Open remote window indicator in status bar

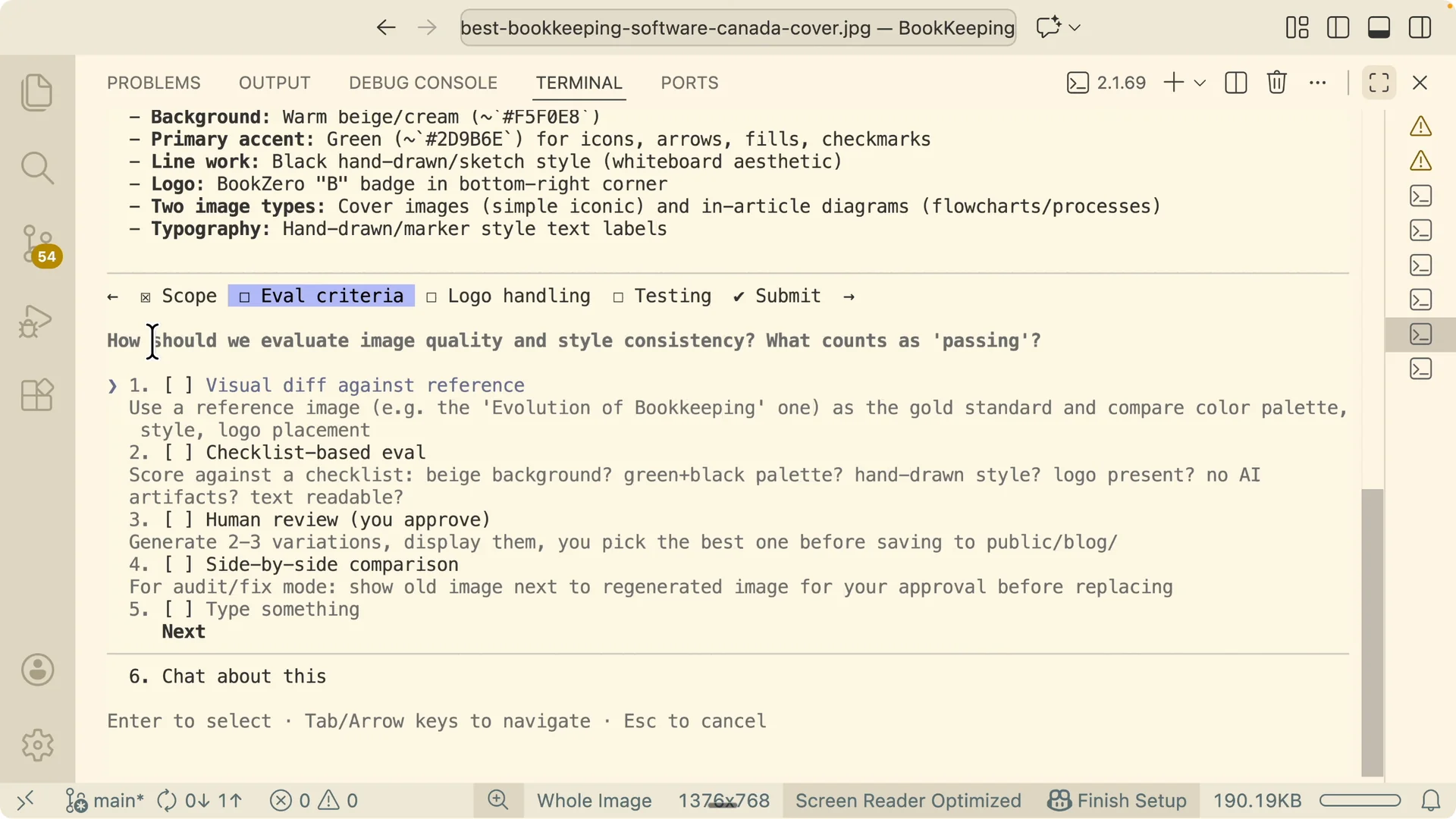click(26, 800)
